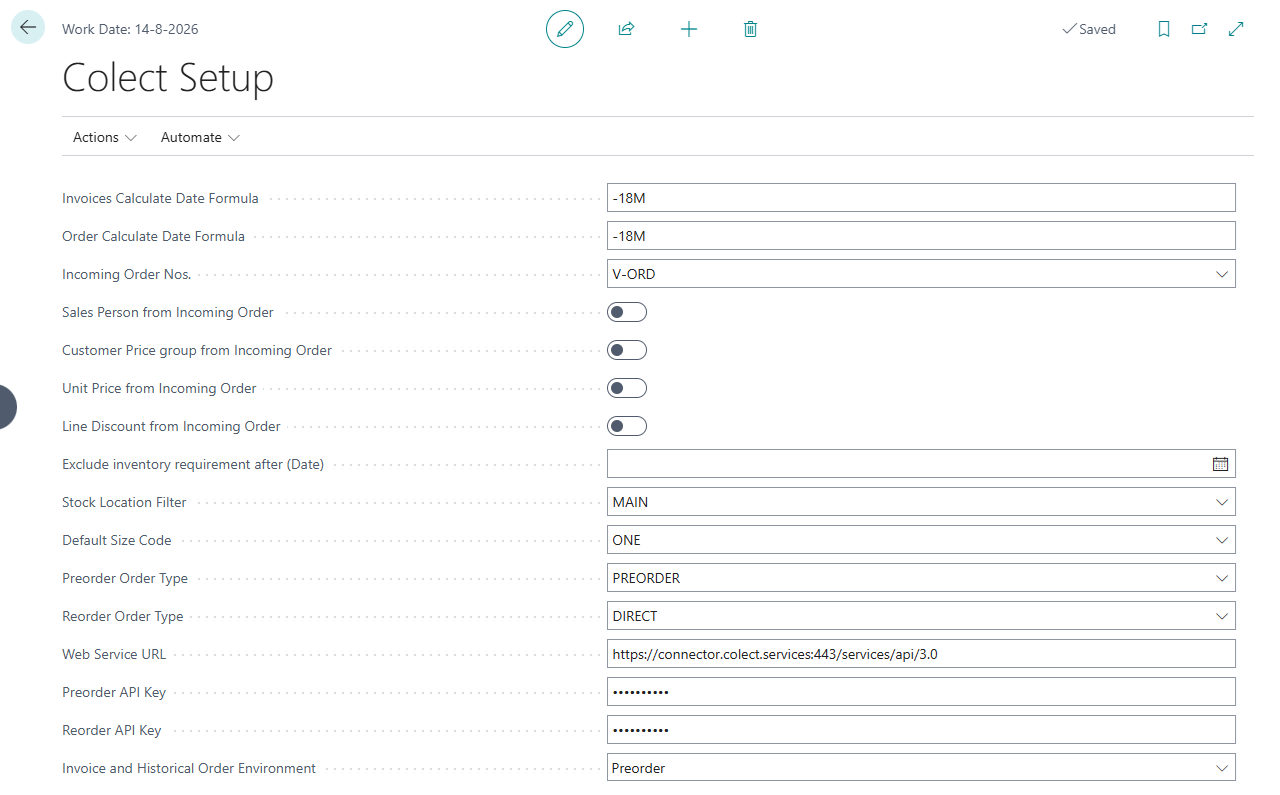Expand Invoice and Historical Order Environment dropdown

[1222, 768]
